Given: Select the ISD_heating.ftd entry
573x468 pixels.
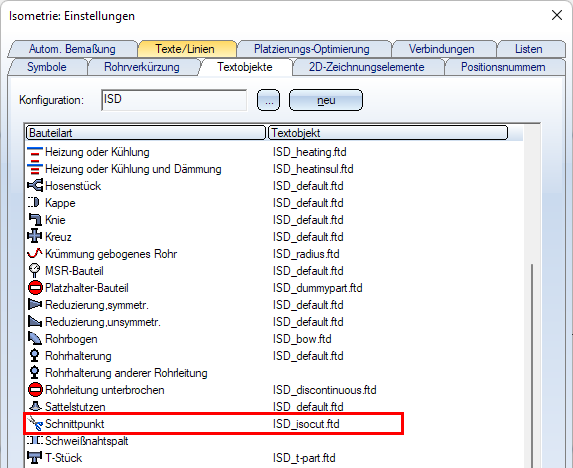Looking at the screenshot, I should 310,152.
